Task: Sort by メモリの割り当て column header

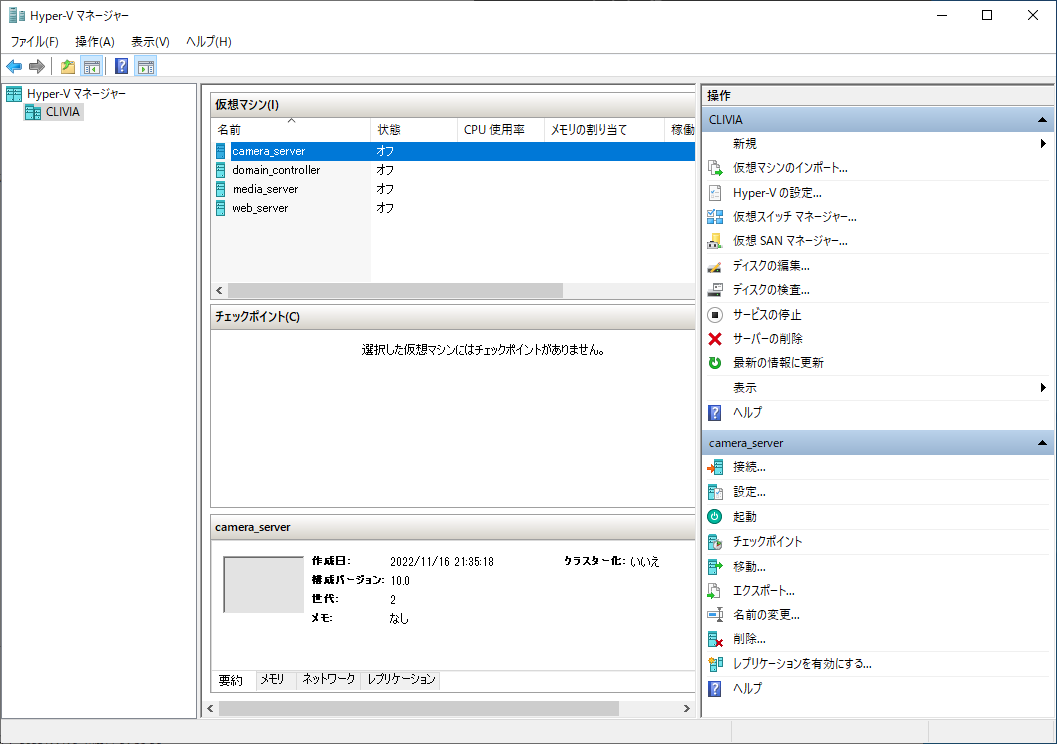Action: 604,129
